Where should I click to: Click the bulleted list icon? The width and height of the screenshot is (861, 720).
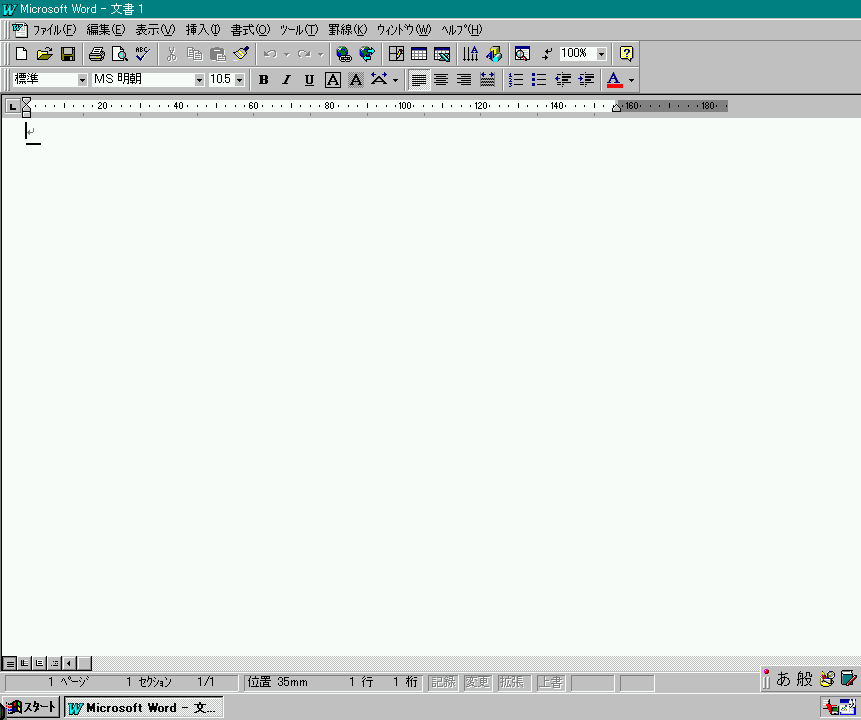pos(539,80)
